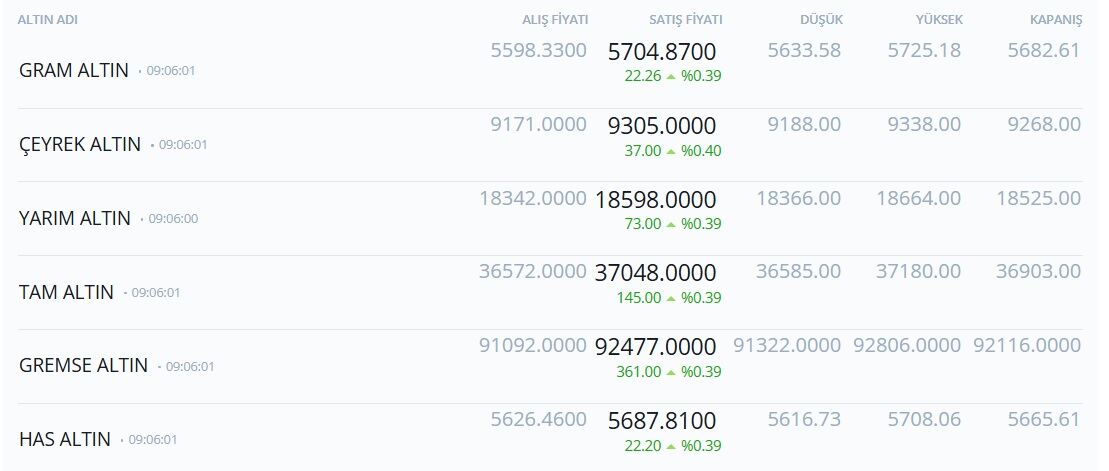Sort by the SATIŞ FİYATI column header
Screen dimensions: 1109x471
[686, 21]
